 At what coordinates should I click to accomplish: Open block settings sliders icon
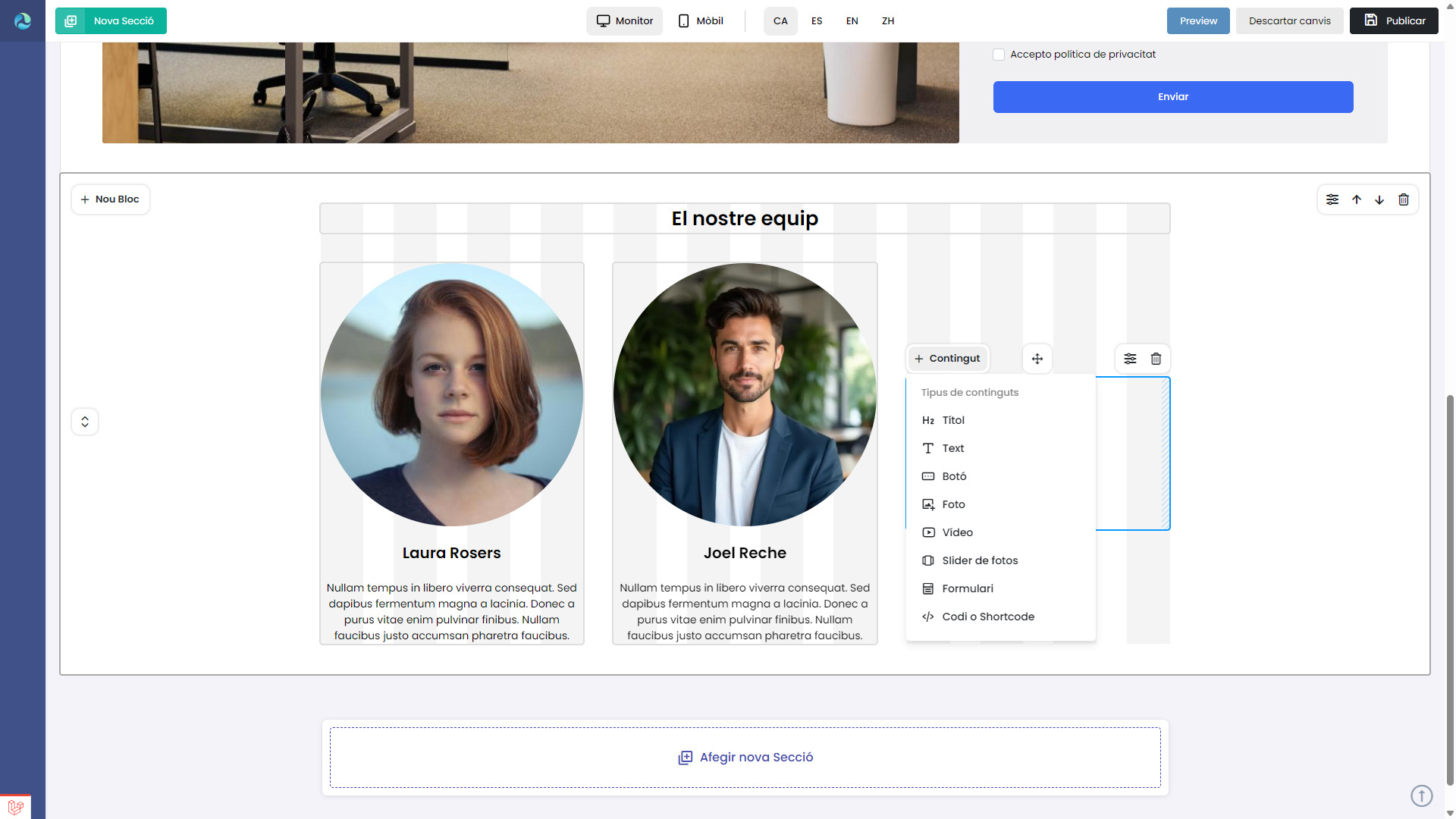click(x=1130, y=359)
